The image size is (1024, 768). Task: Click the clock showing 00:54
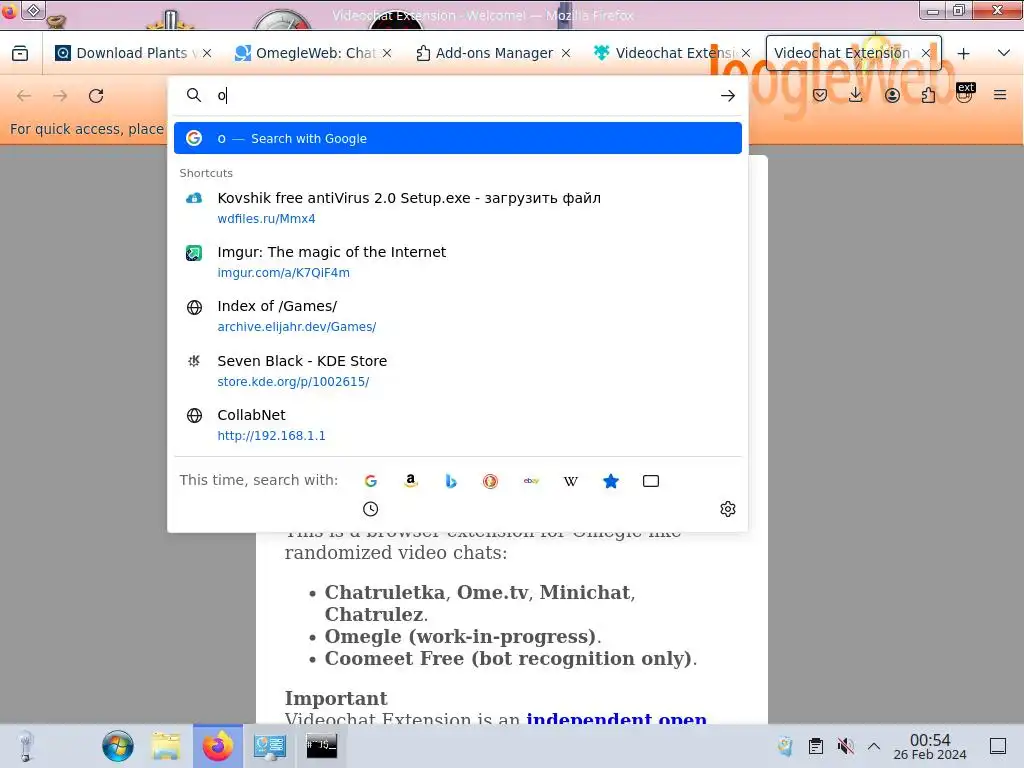pyautogui.click(x=930, y=746)
